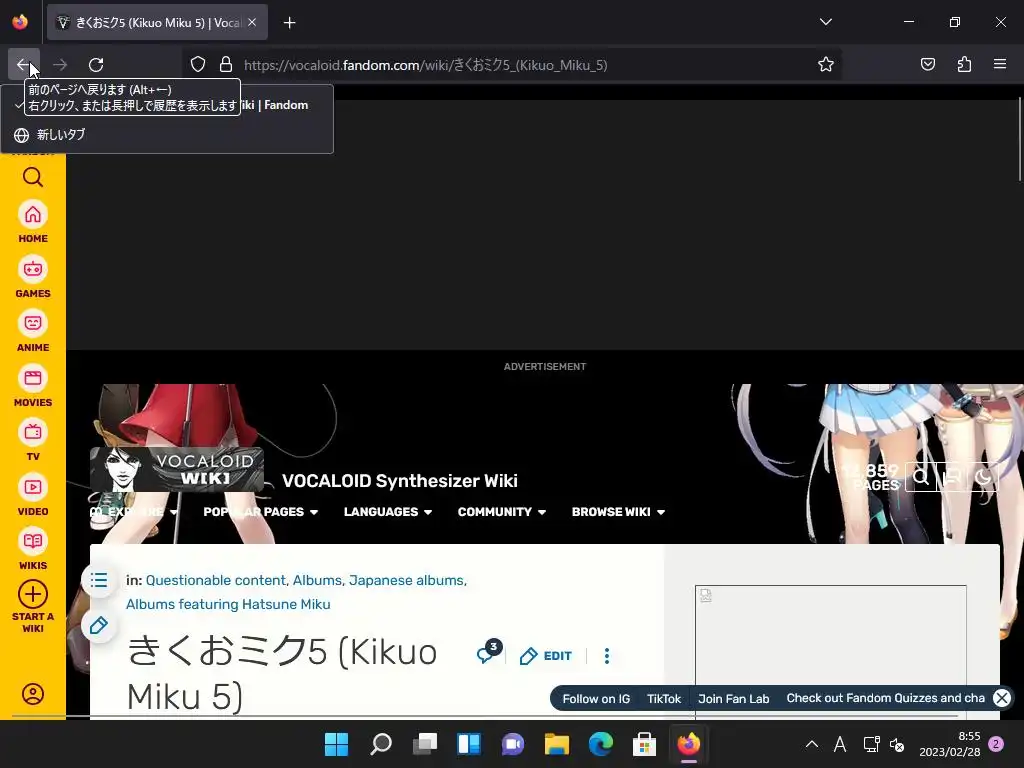Image resolution: width=1024 pixels, height=768 pixels.
Task: Open the TV sidebar section
Action: (33, 441)
